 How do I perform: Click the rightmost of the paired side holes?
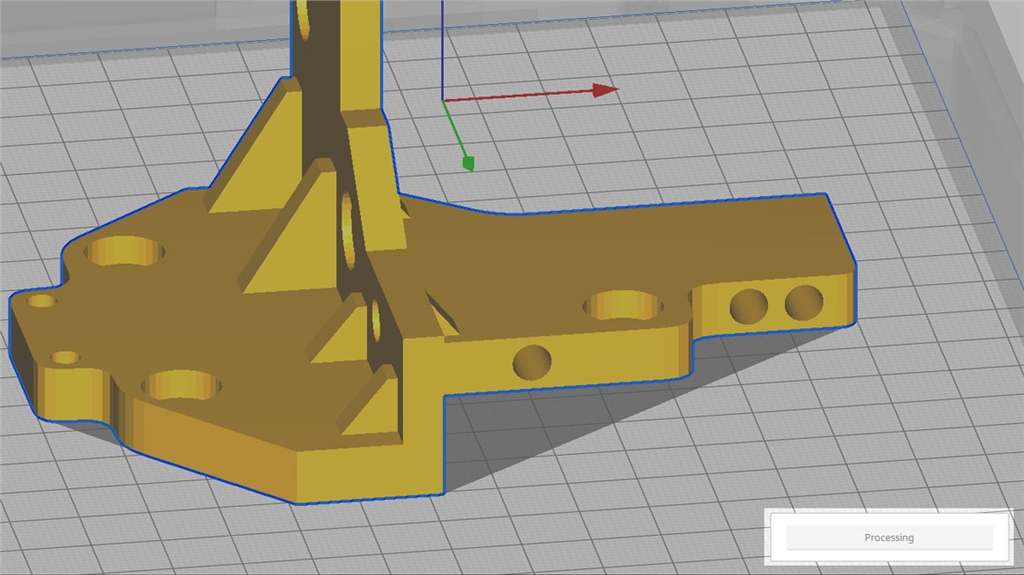point(803,301)
